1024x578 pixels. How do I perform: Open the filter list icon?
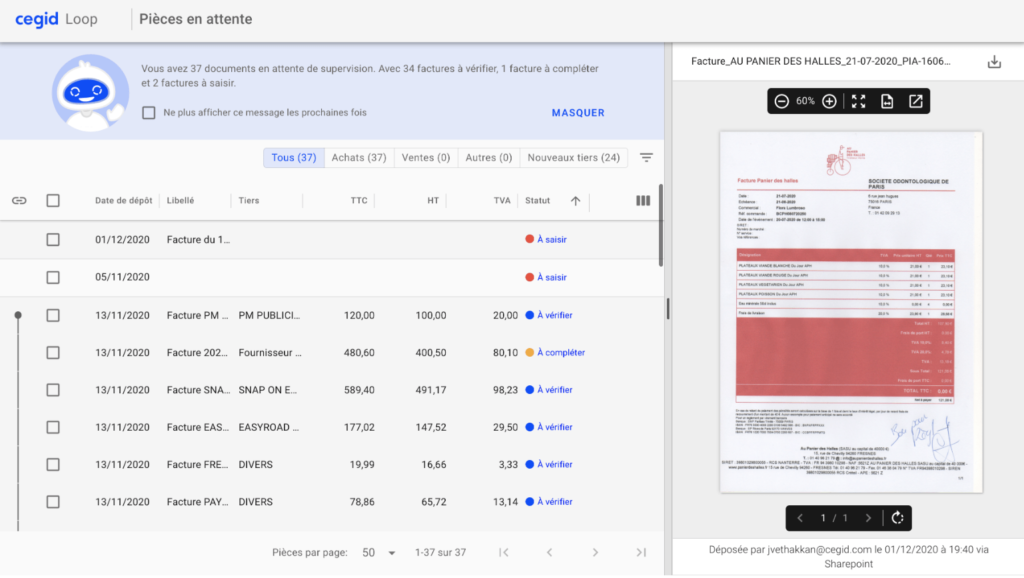point(647,158)
